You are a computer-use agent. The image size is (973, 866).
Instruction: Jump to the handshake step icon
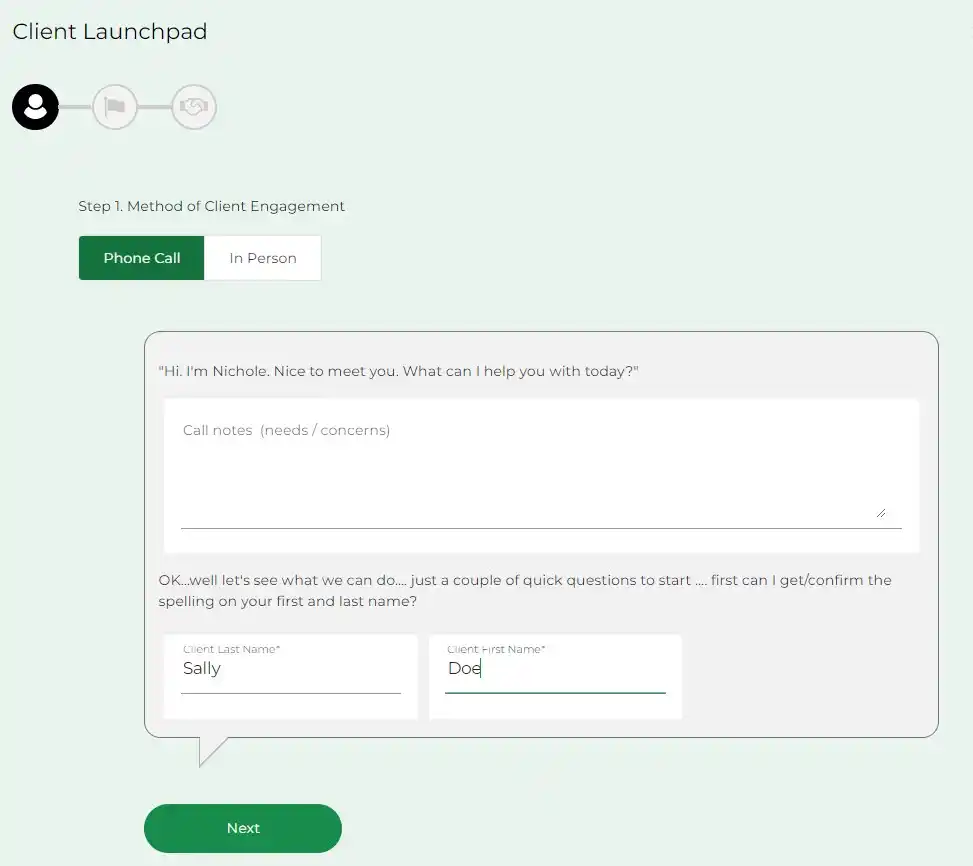(x=194, y=107)
